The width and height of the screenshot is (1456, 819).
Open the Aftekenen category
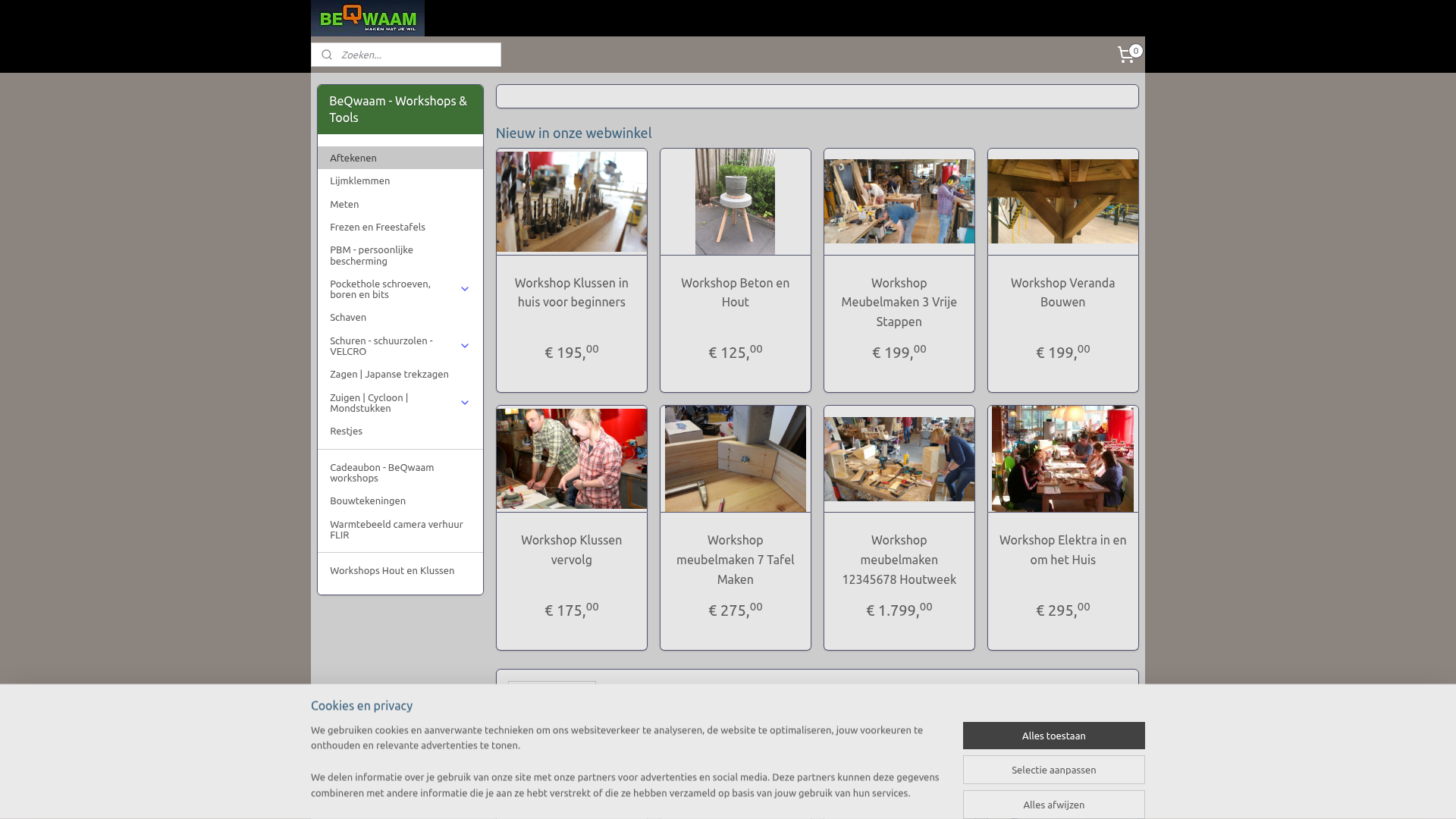pos(400,158)
